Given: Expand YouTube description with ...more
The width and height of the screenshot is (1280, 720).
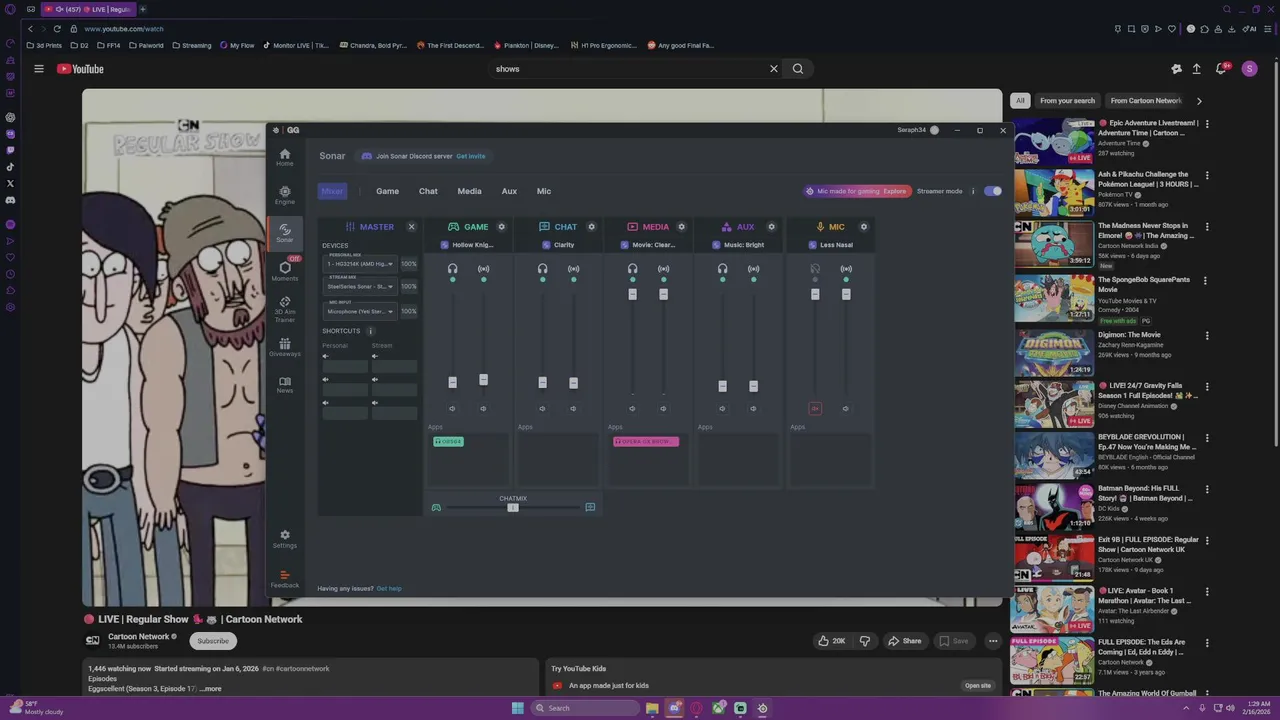Looking at the screenshot, I should coord(210,689).
